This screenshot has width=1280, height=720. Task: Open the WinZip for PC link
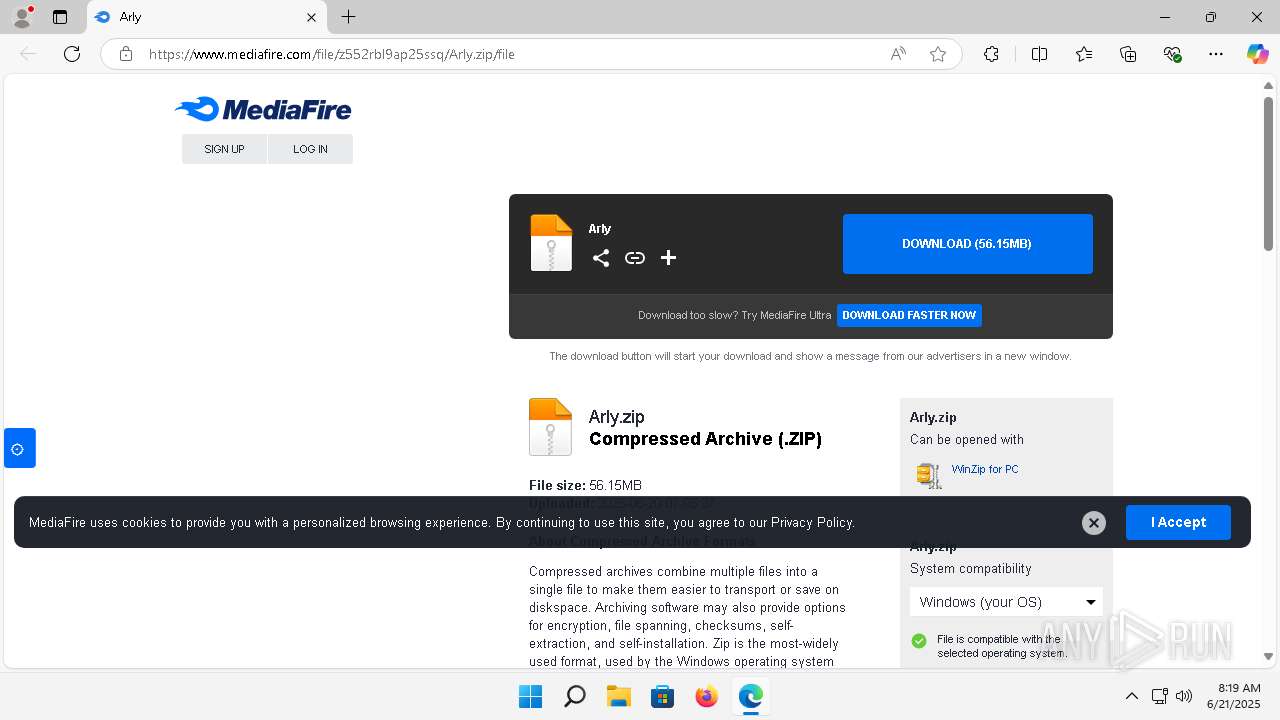tap(985, 469)
